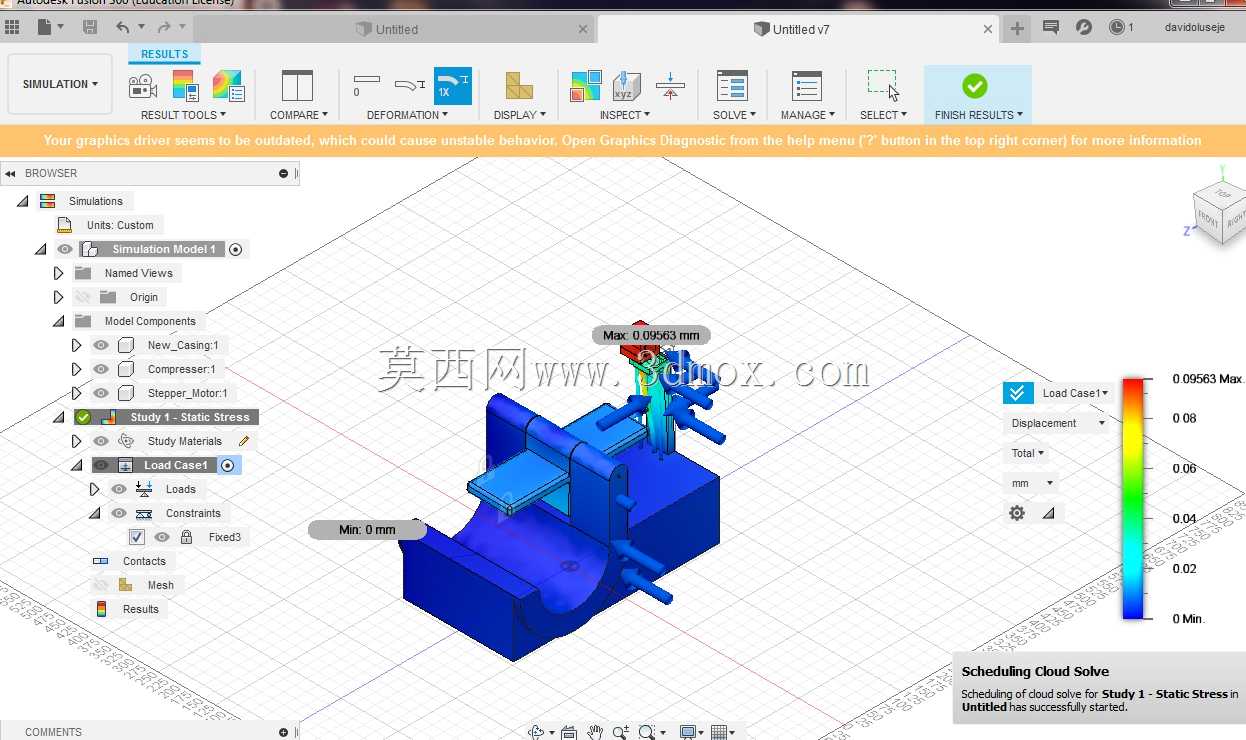Open the INSPECT menu
Viewport: 1246px width, 740px height.
tap(625, 115)
